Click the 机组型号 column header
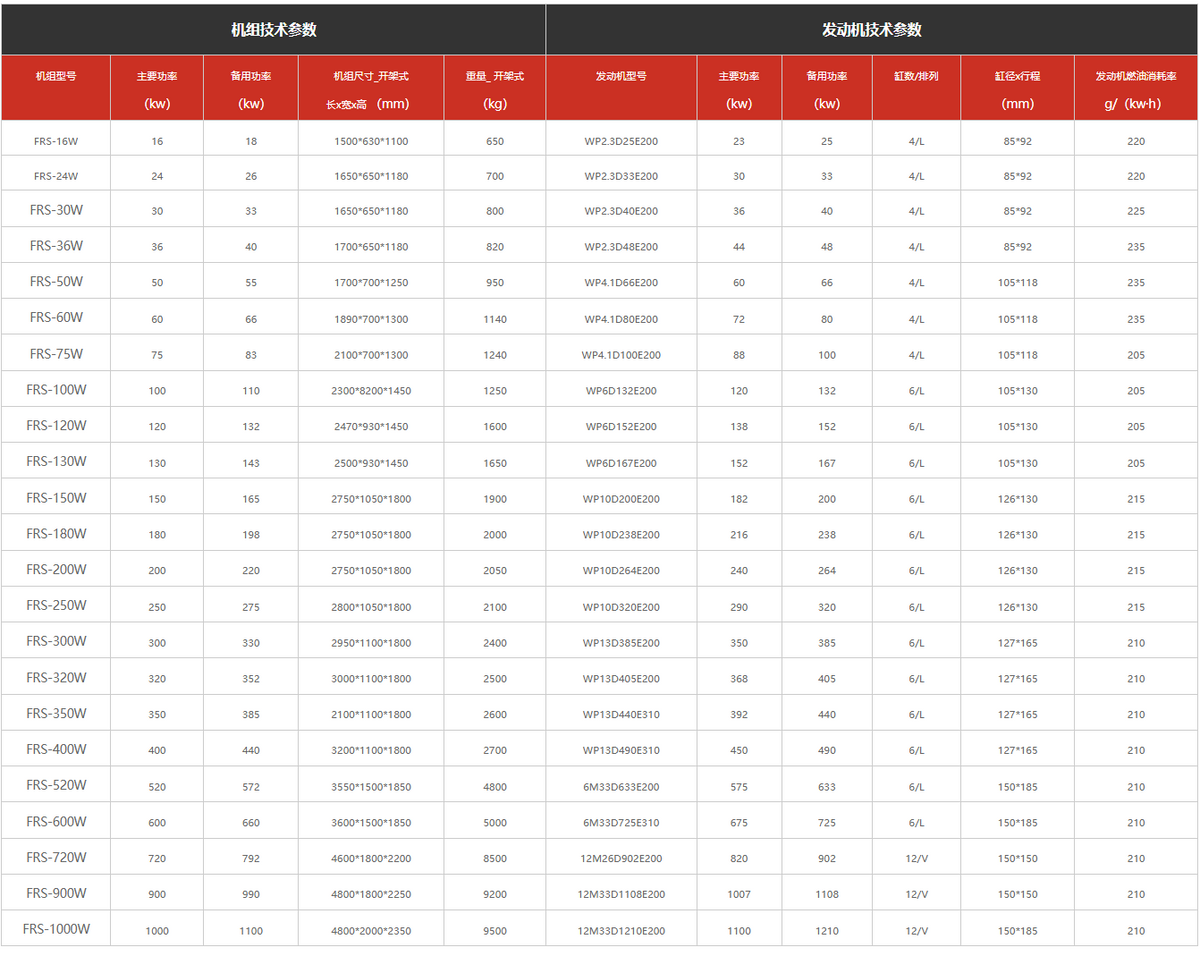This screenshot has width=1200, height=956. tap(56, 76)
